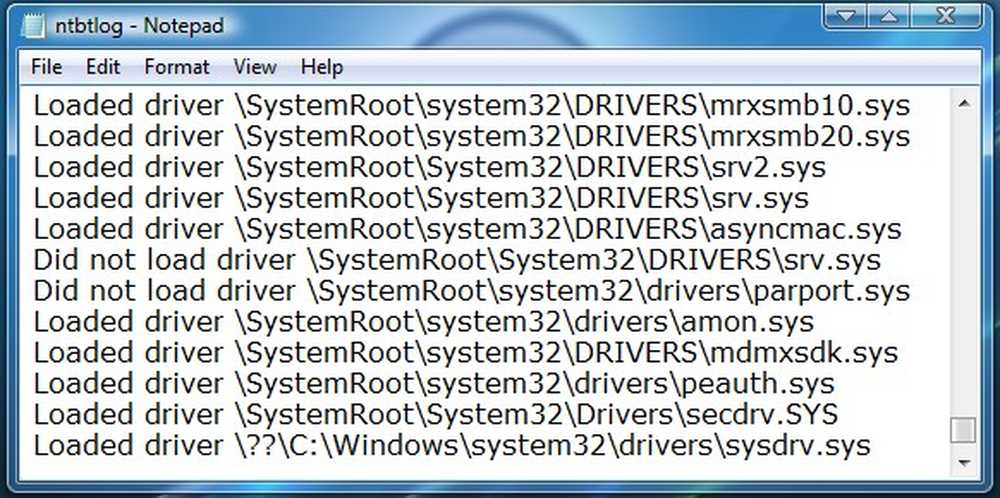Open the Edit menu
Viewport: 1000px width, 498px height.
tap(102, 68)
